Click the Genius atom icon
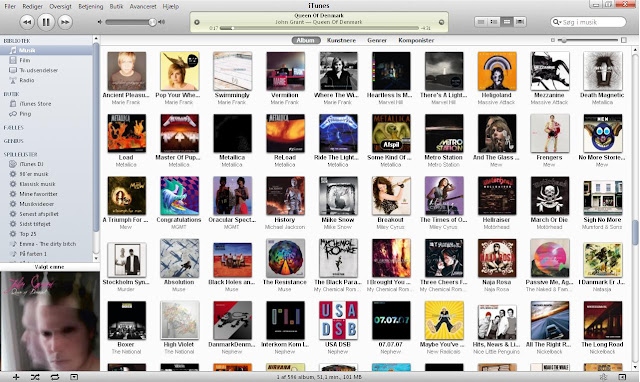 pyautogui.click(x=603, y=377)
